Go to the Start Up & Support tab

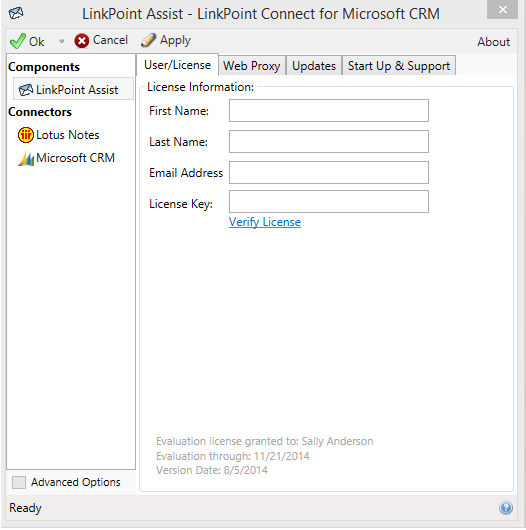(x=399, y=65)
